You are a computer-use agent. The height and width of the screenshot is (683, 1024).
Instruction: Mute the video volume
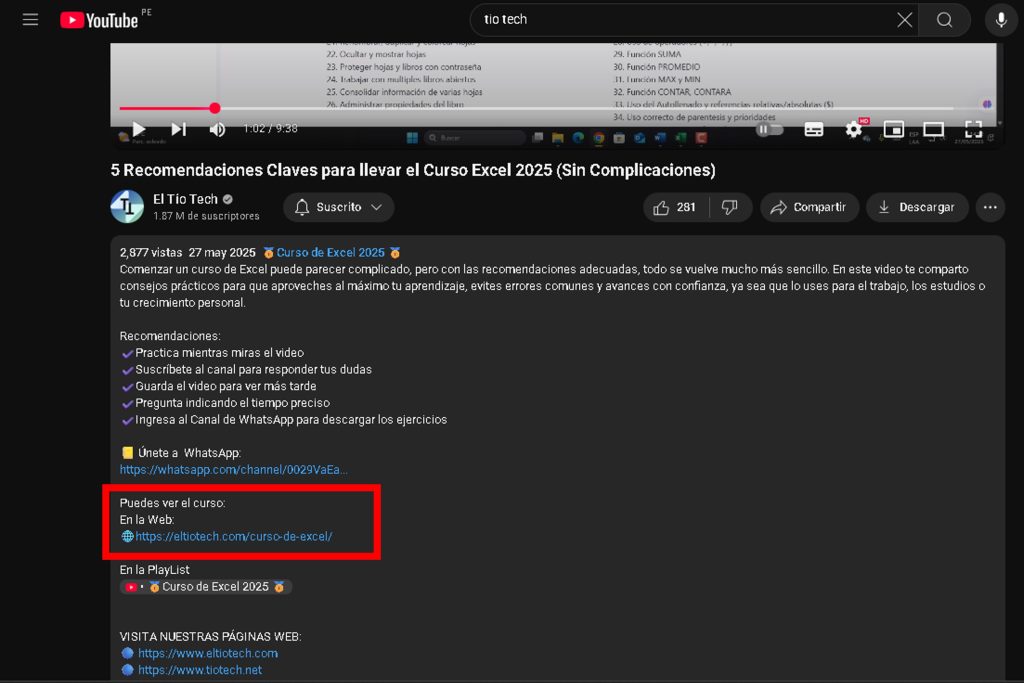pyautogui.click(x=217, y=129)
